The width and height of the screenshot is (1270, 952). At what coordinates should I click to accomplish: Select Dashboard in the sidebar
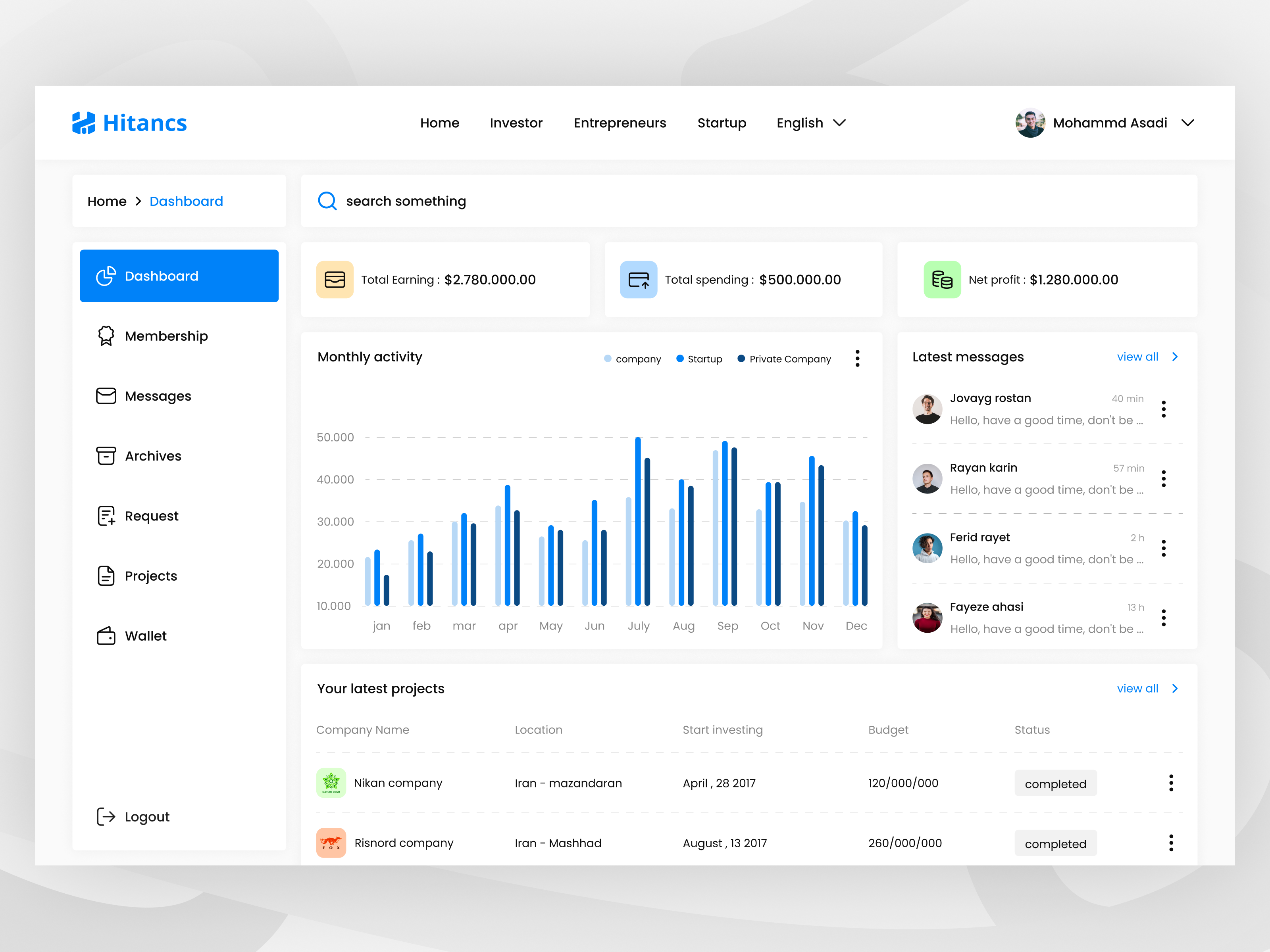pyautogui.click(x=179, y=276)
